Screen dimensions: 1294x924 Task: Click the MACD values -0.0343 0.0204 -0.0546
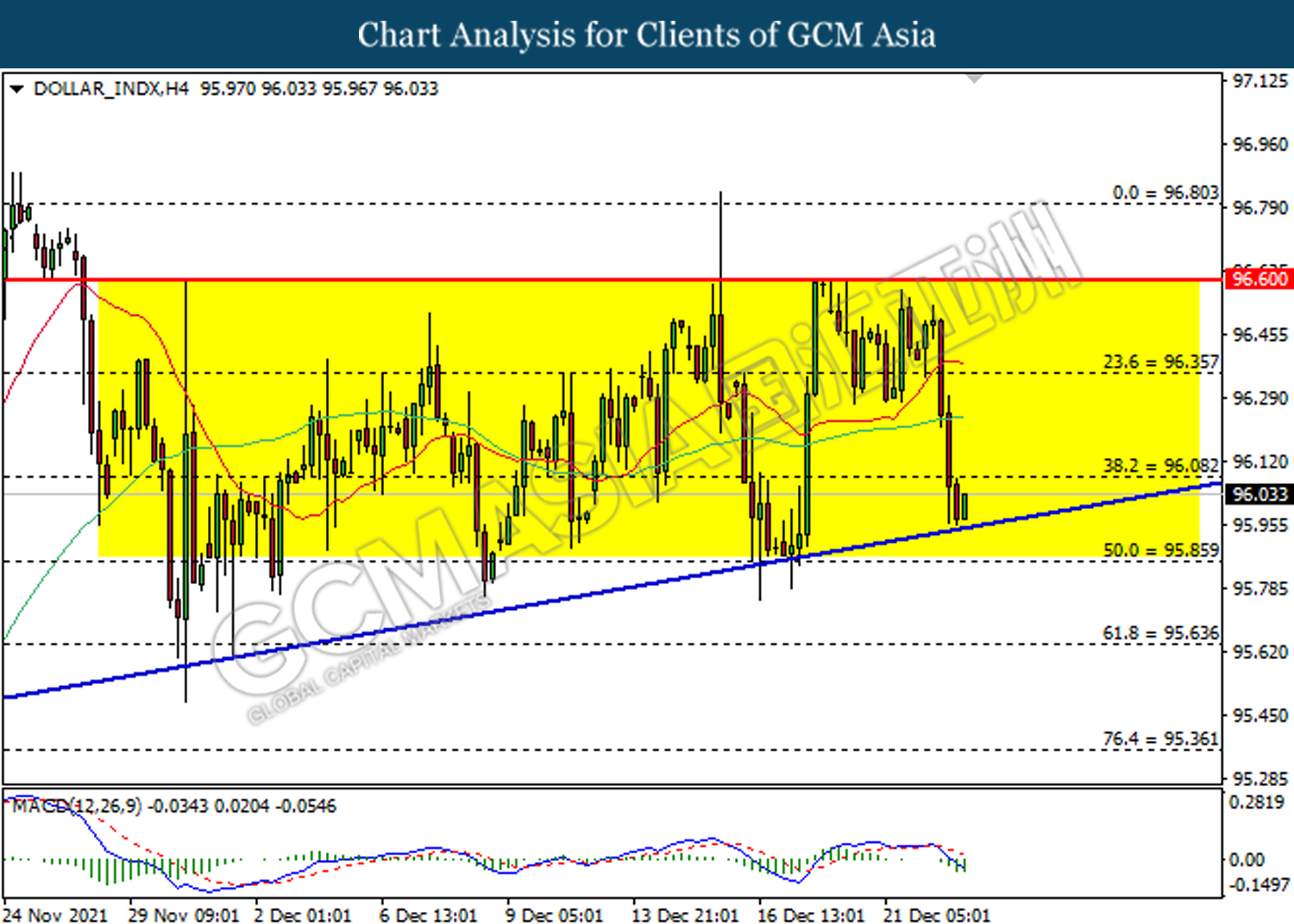click(242, 807)
